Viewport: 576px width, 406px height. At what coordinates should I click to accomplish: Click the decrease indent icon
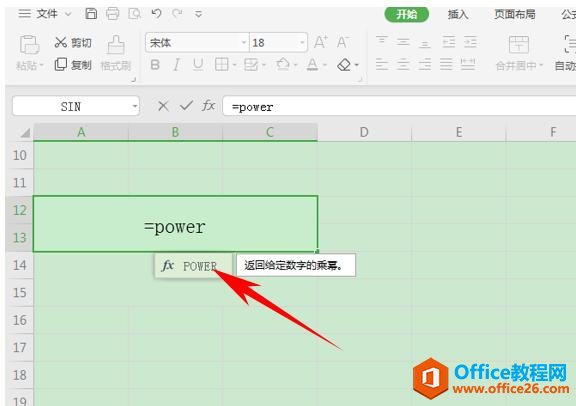tap(449, 42)
